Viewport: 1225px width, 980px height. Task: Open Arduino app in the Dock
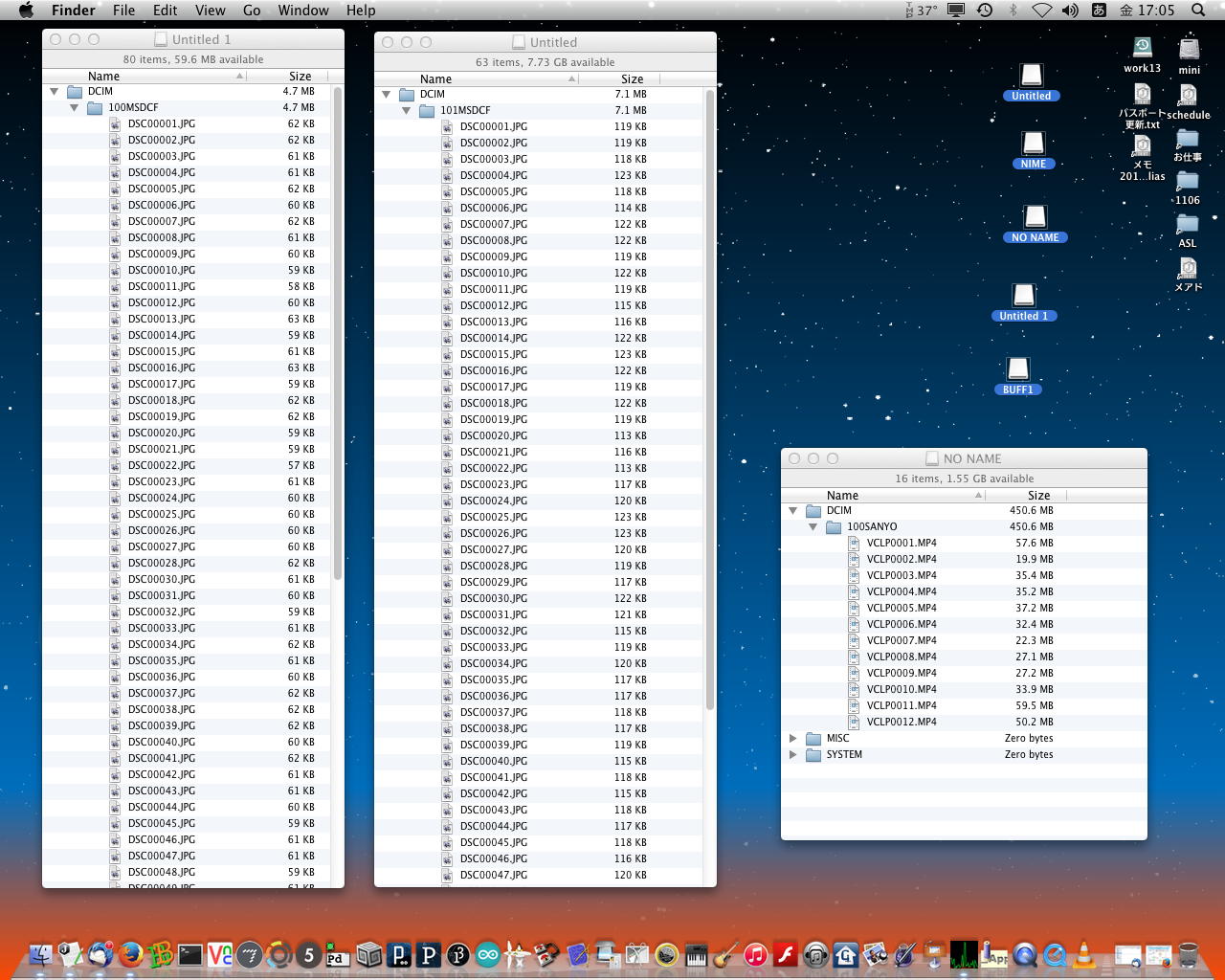point(488,954)
